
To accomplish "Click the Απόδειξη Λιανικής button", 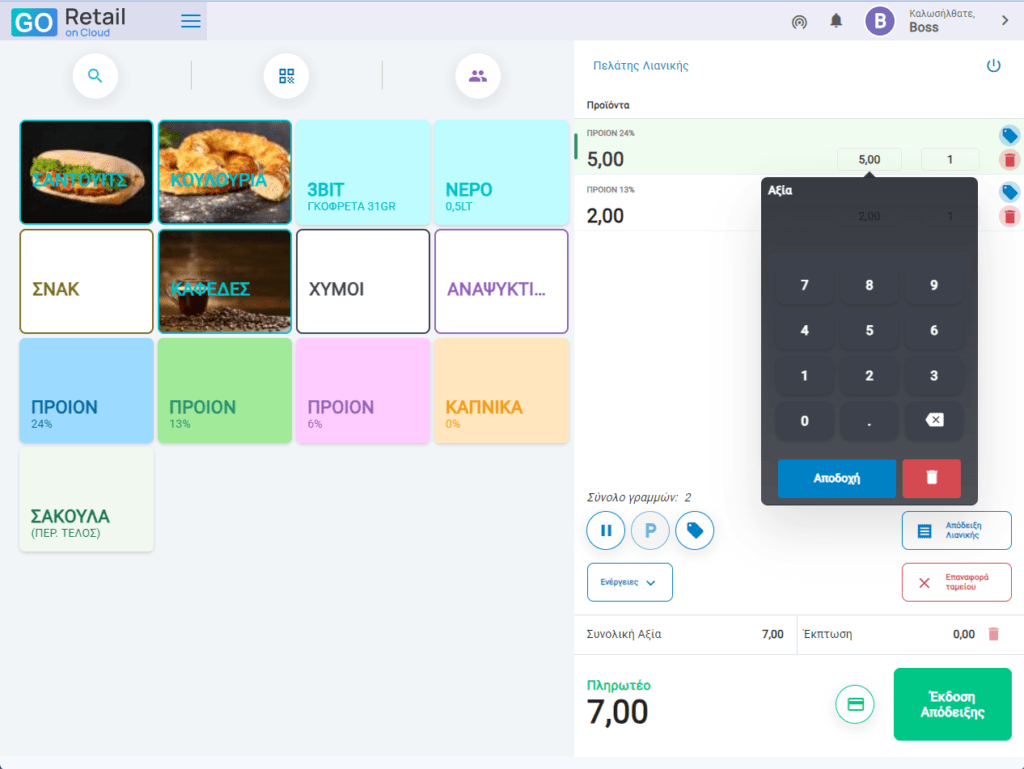I will tap(957, 530).
